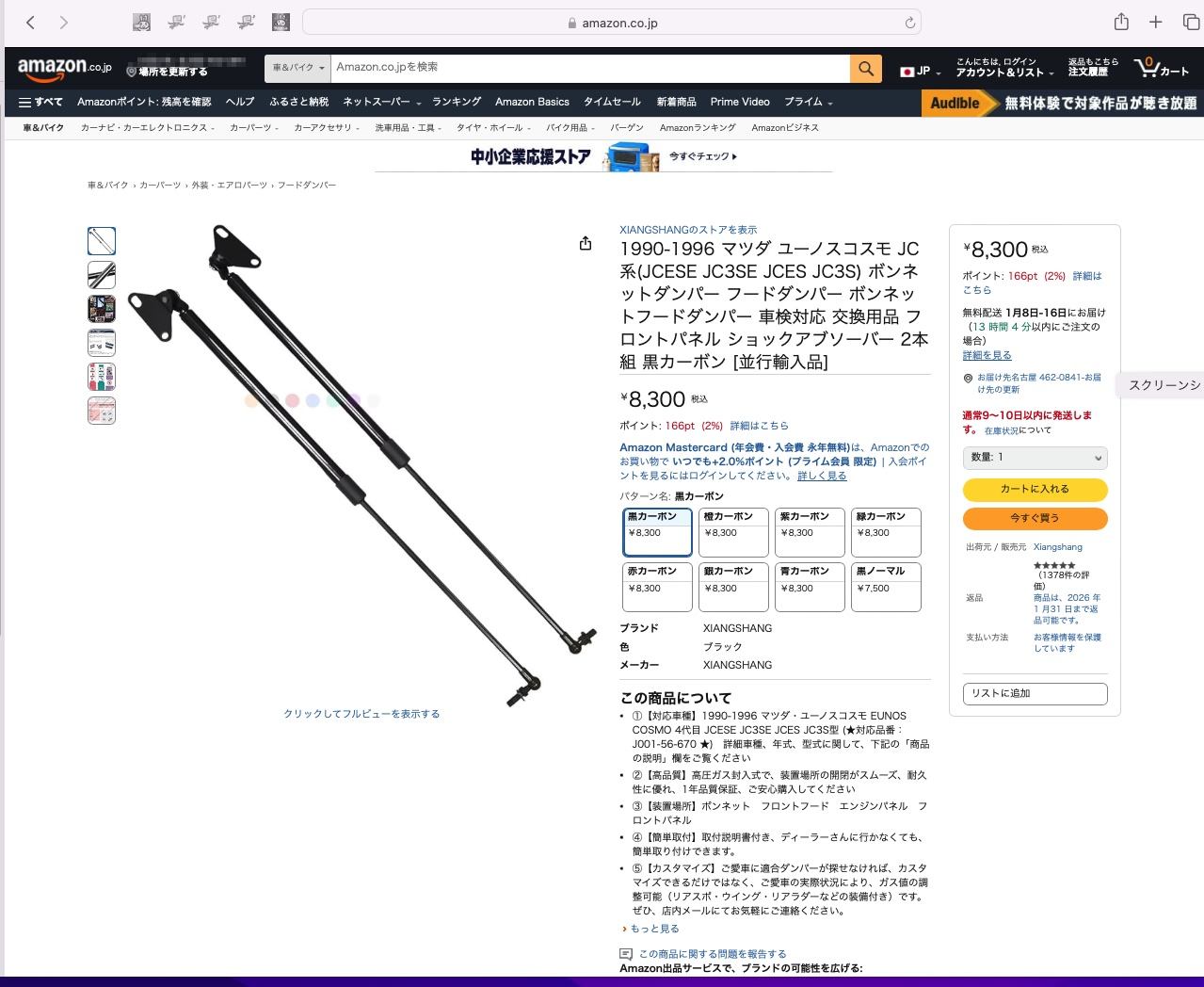The width and height of the screenshot is (1204, 987).
Task: Select the third product thumbnail image
Action: tap(102, 309)
